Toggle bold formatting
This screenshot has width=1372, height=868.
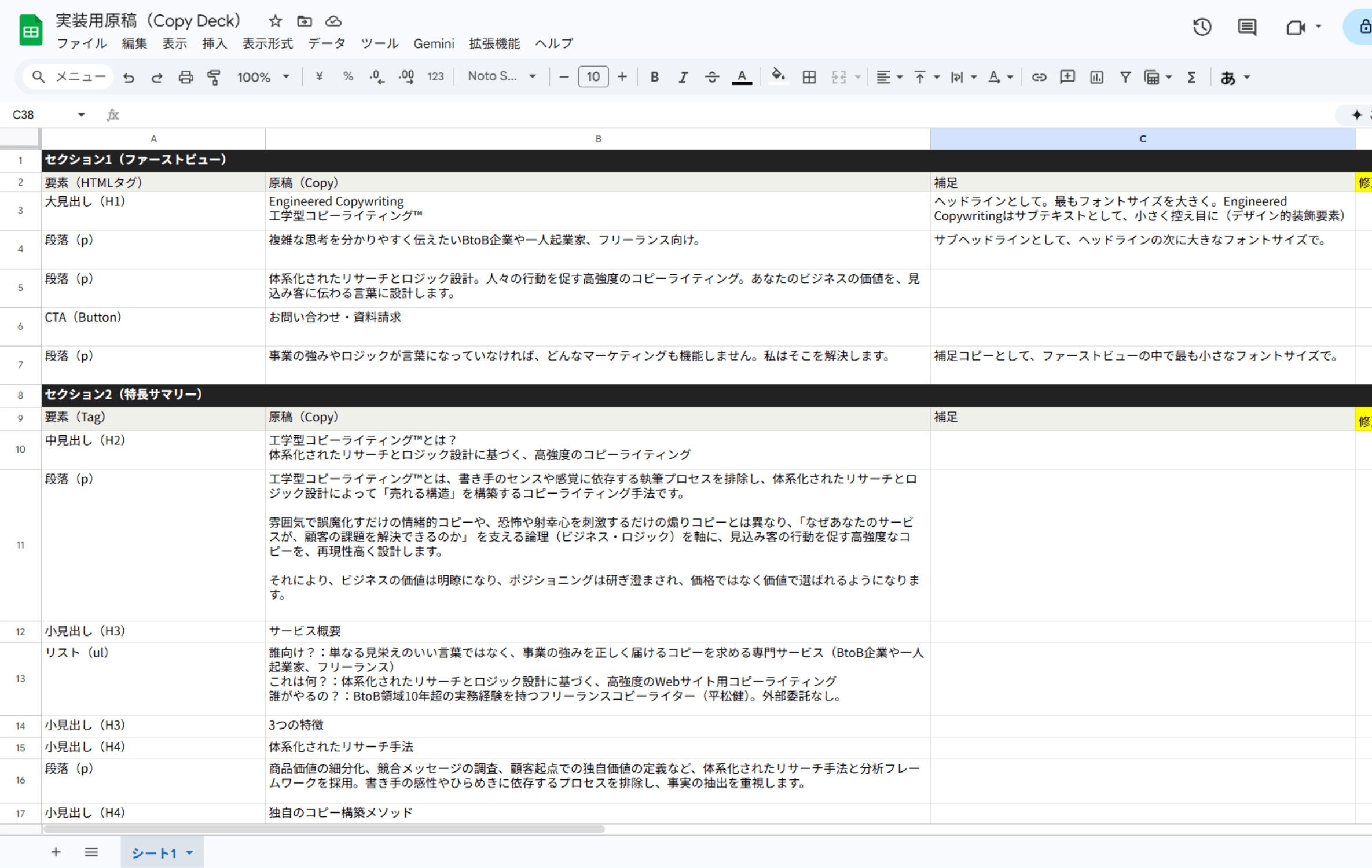click(x=654, y=77)
